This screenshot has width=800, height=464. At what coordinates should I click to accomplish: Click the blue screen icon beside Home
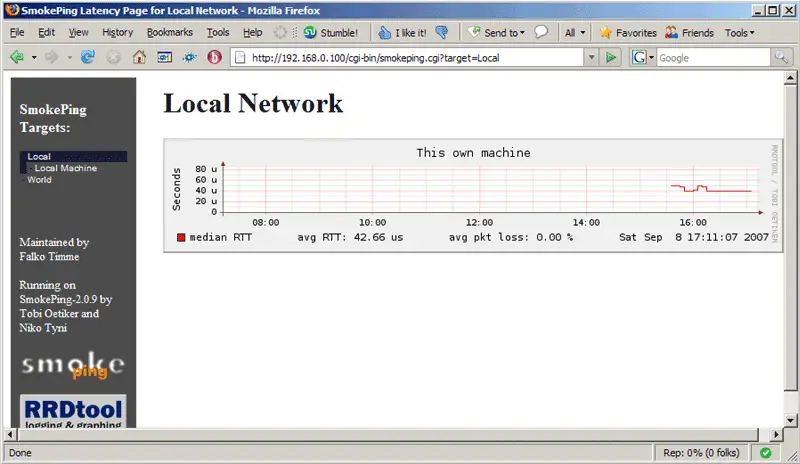coord(164,57)
